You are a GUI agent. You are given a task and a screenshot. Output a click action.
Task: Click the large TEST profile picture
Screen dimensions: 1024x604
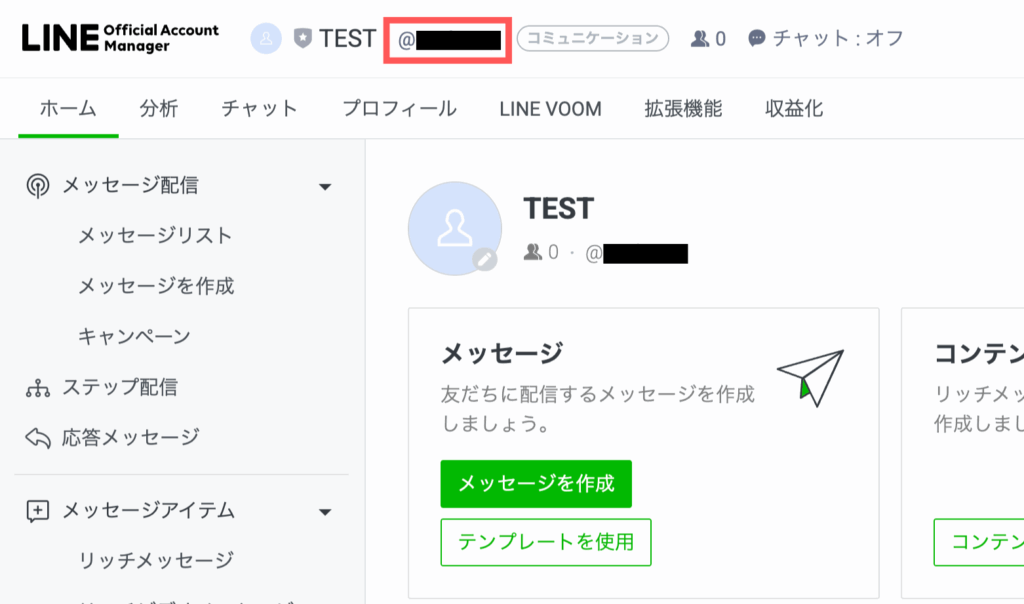tap(455, 229)
